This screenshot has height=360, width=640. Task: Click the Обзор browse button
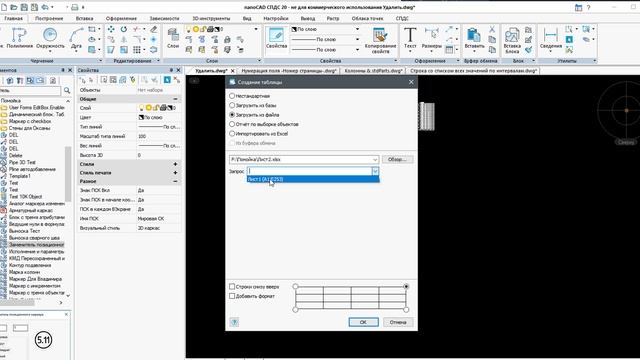click(x=397, y=160)
